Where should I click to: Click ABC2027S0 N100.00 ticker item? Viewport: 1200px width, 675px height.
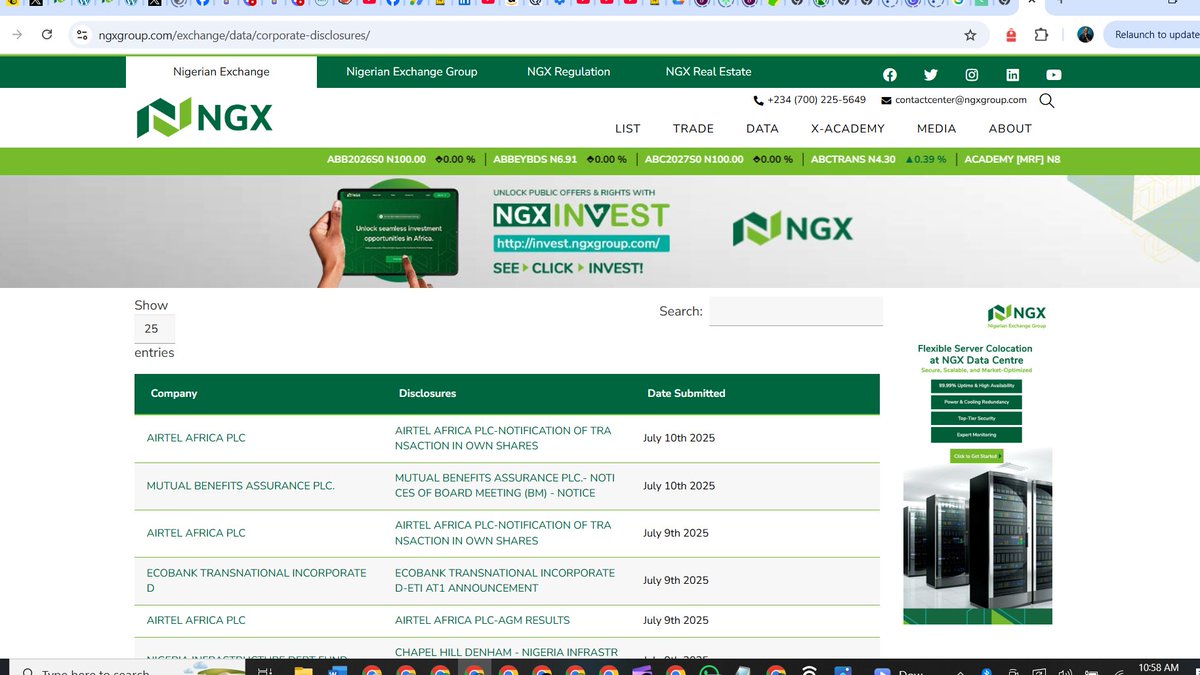coord(694,160)
